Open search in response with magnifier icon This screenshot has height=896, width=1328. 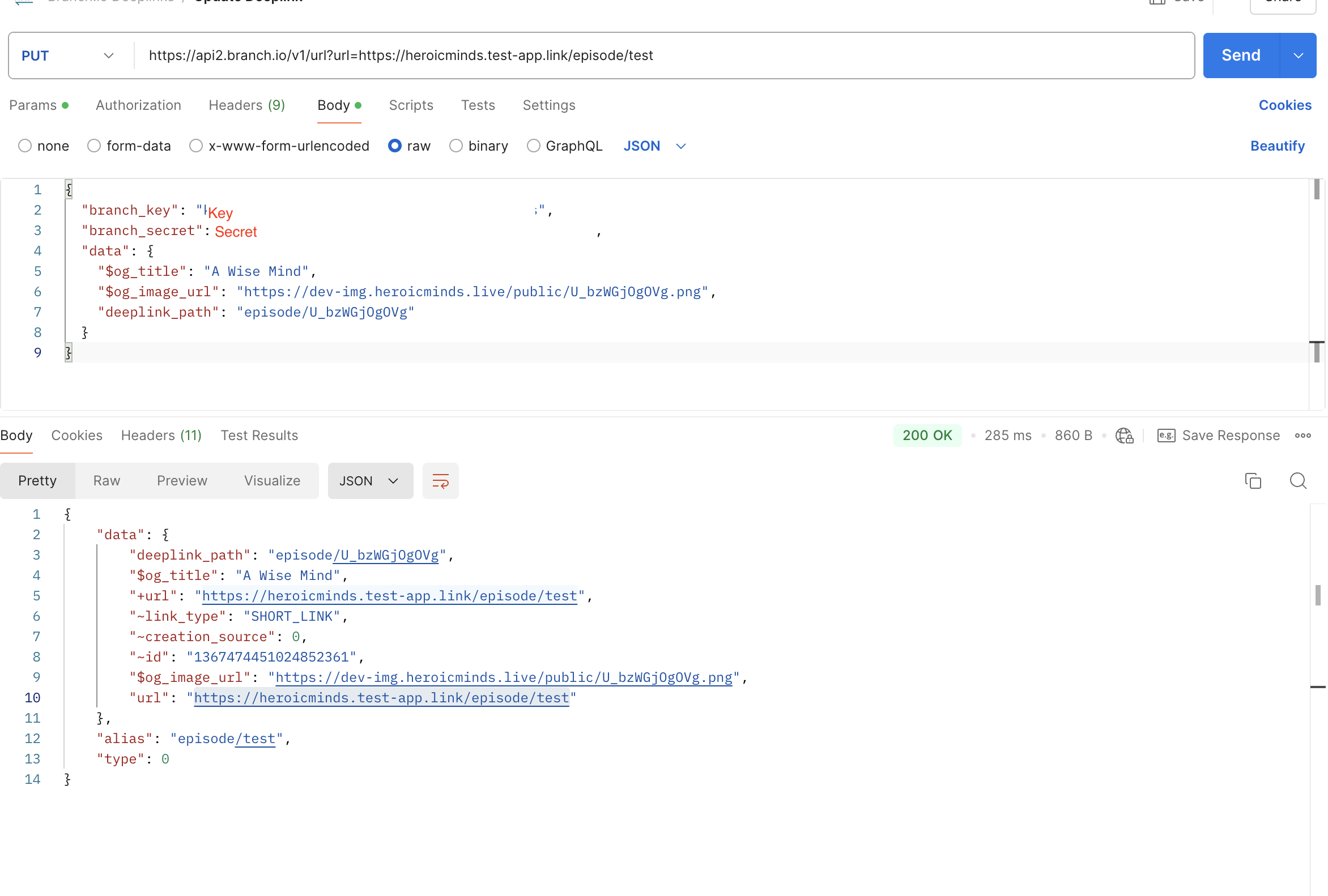click(1298, 481)
